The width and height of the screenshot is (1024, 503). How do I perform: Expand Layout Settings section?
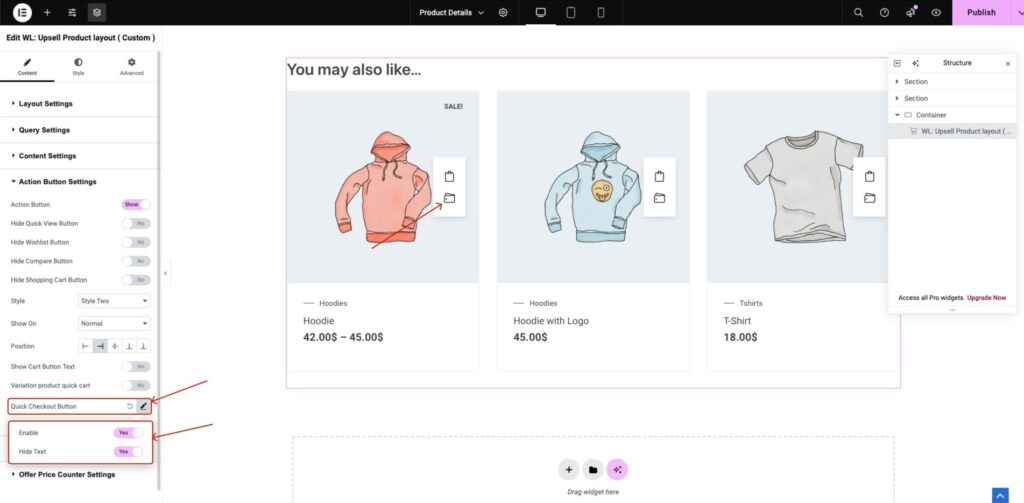pos(79,104)
